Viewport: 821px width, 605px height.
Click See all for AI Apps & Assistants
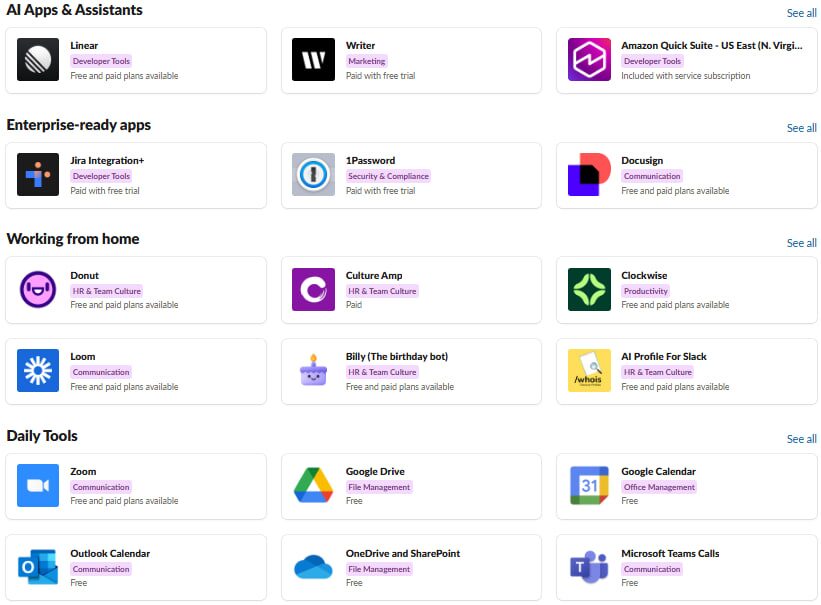[801, 13]
